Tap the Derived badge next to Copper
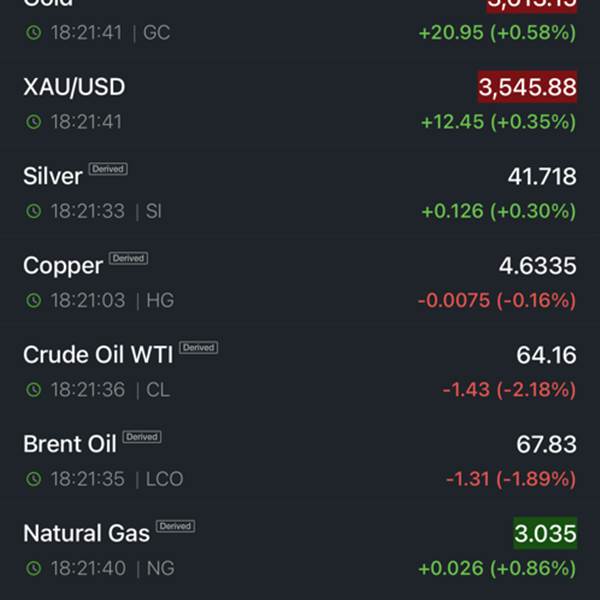Image resolution: width=600 pixels, height=600 pixels. [x=129, y=258]
